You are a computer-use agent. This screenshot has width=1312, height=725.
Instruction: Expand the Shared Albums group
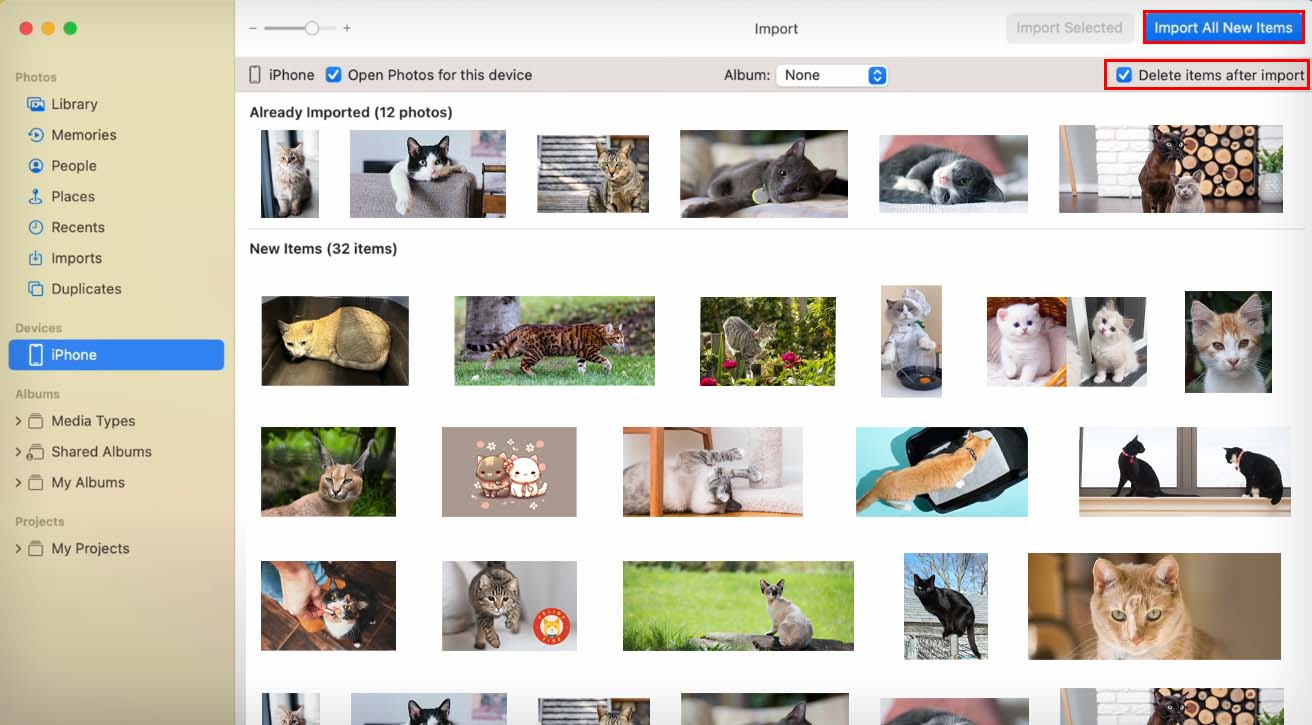(18, 452)
